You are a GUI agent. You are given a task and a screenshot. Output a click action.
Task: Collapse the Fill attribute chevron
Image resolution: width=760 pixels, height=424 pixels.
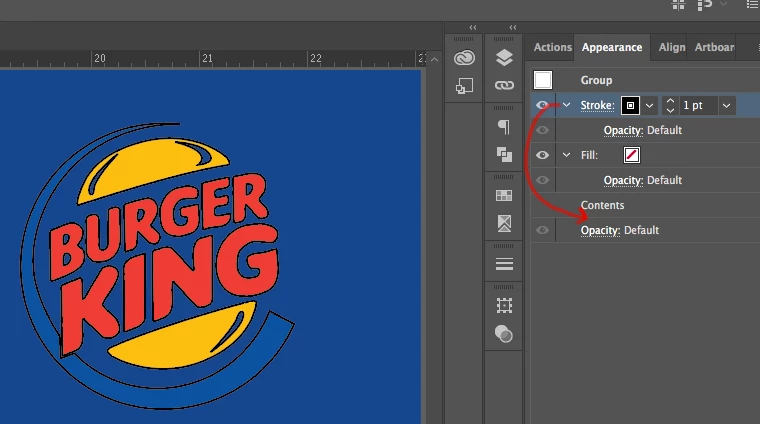coord(566,155)
